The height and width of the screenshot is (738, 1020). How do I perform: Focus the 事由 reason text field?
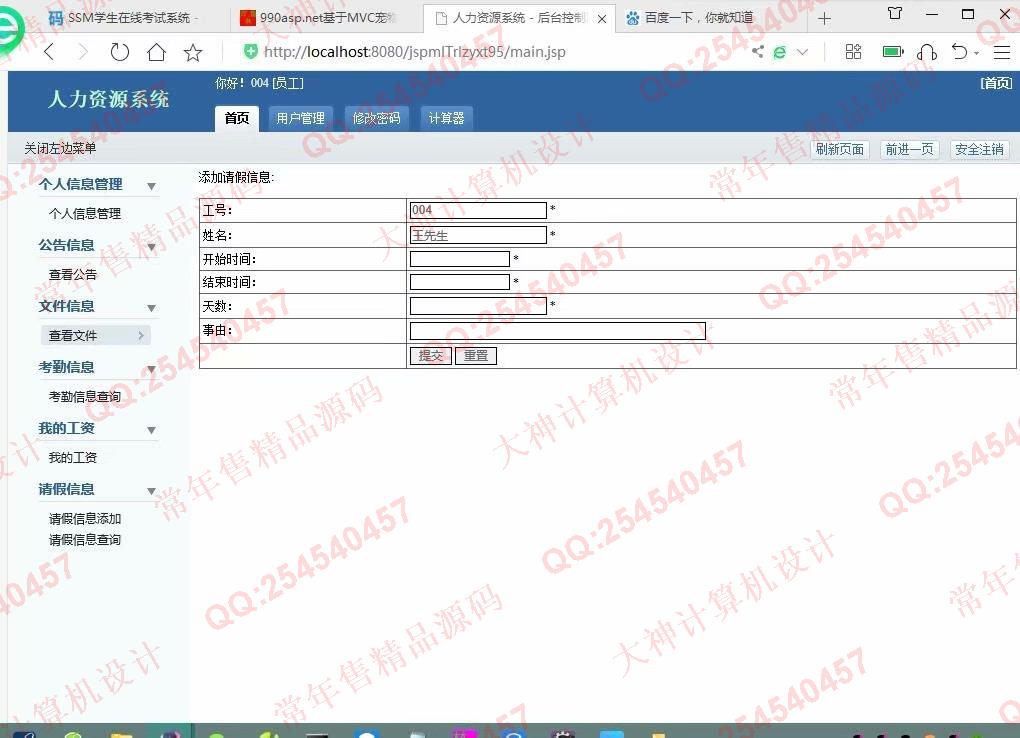coord(557,331)
